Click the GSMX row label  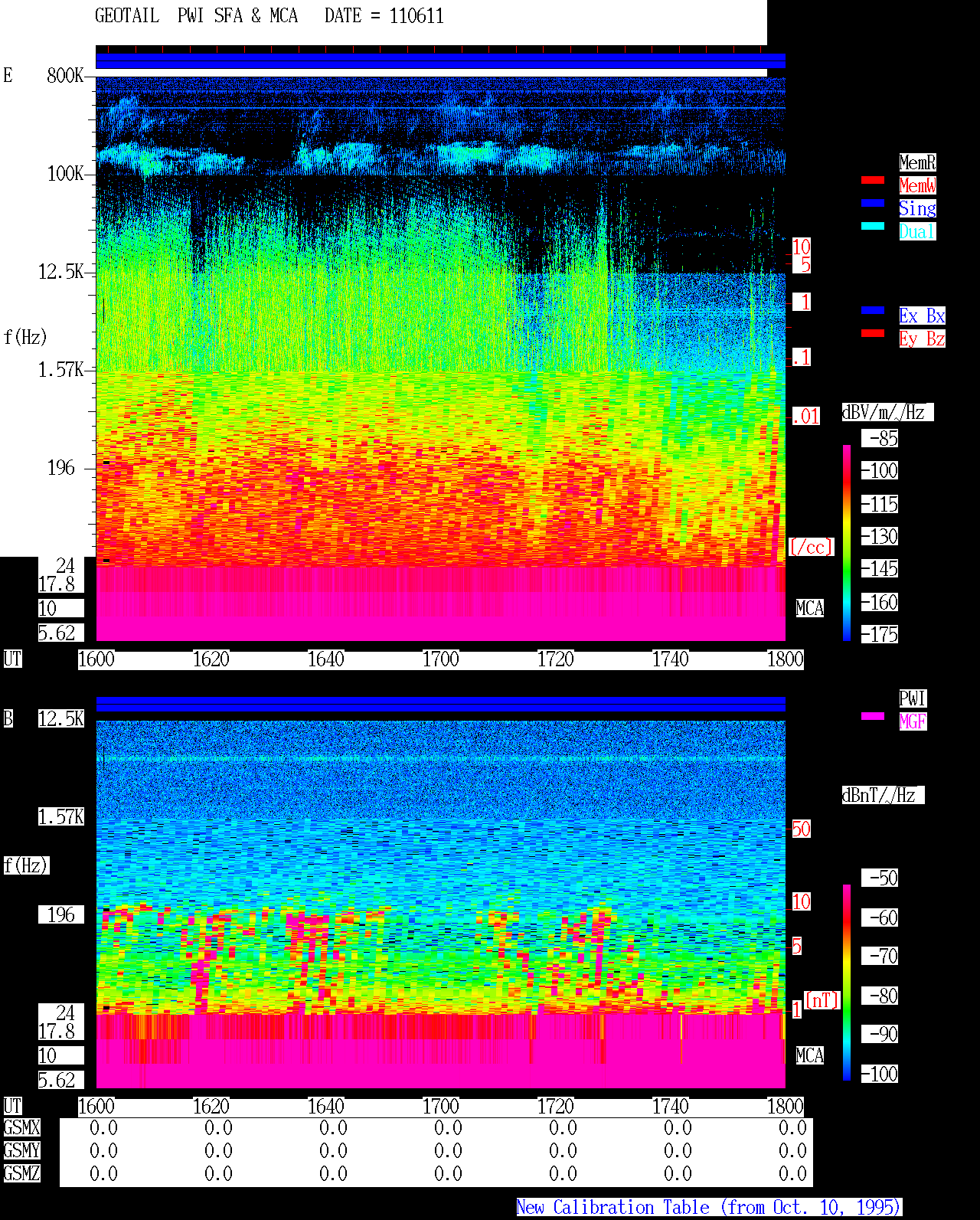click(21, 1128)
